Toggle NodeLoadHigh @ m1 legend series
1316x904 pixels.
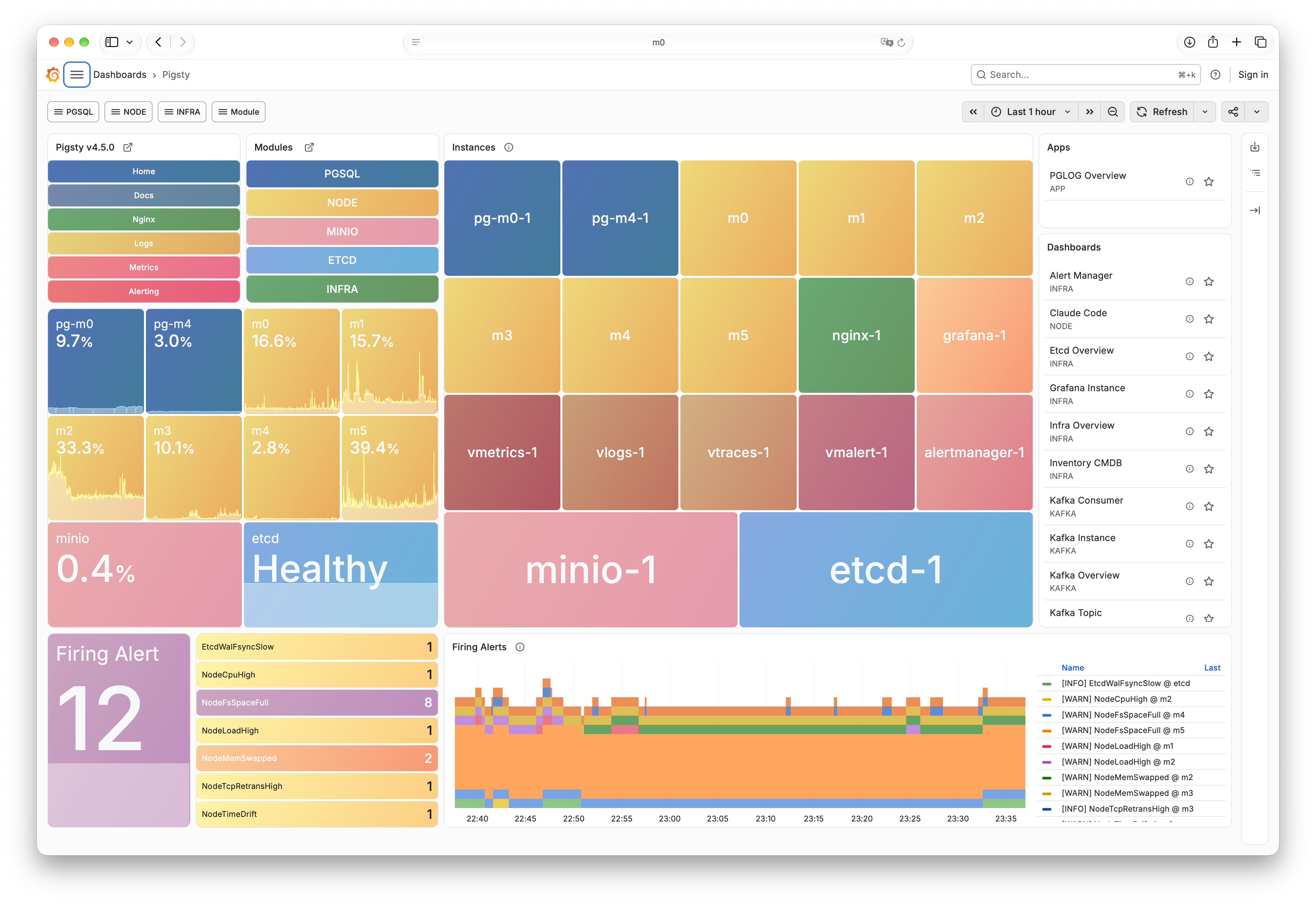coord(1117,746)
